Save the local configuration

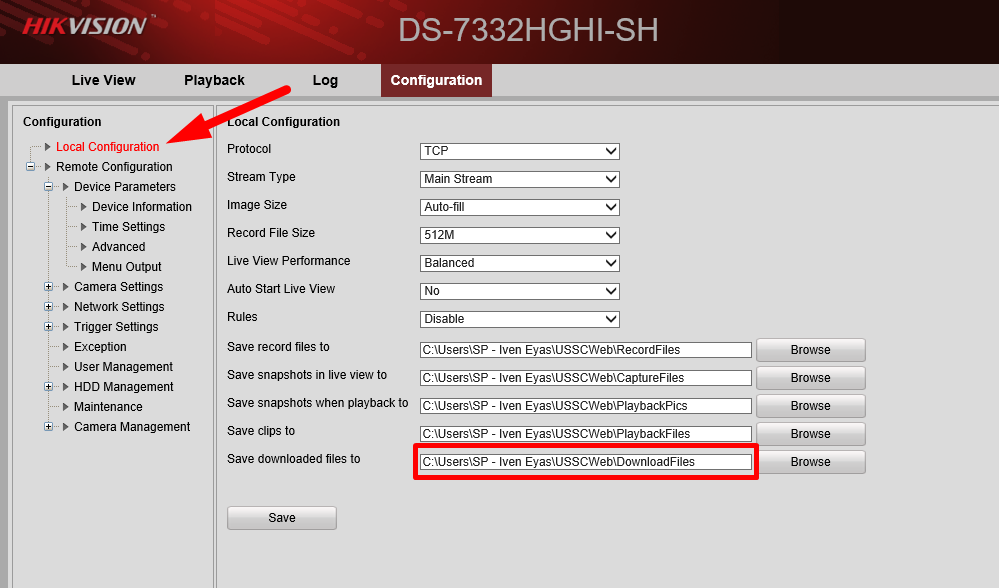tap(282, 518)
